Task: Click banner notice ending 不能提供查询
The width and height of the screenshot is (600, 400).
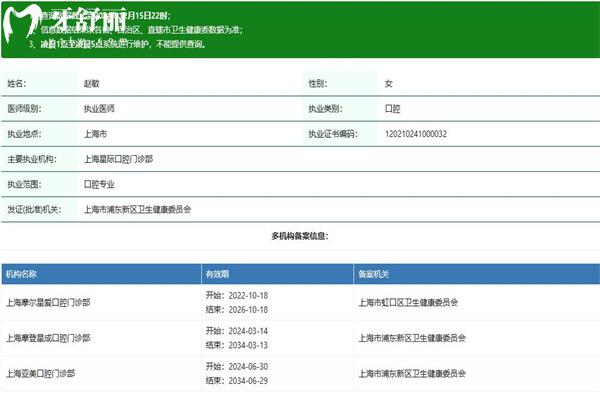Action: (117, 44)
